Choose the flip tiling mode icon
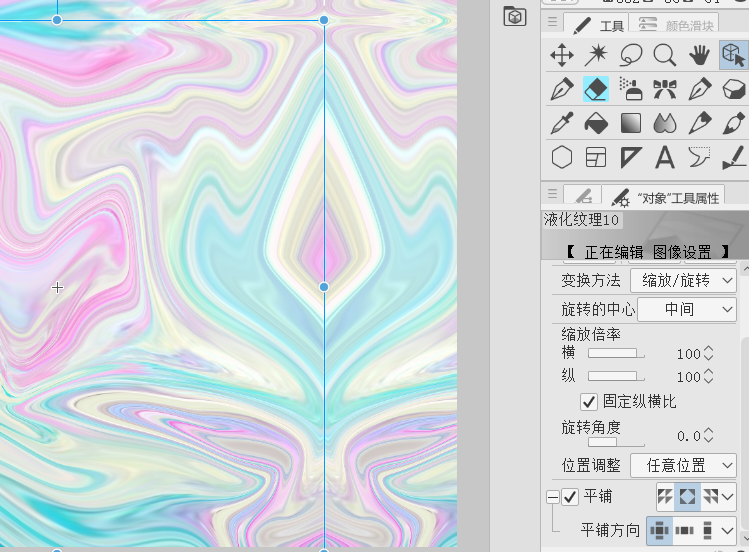 (688, 496)
